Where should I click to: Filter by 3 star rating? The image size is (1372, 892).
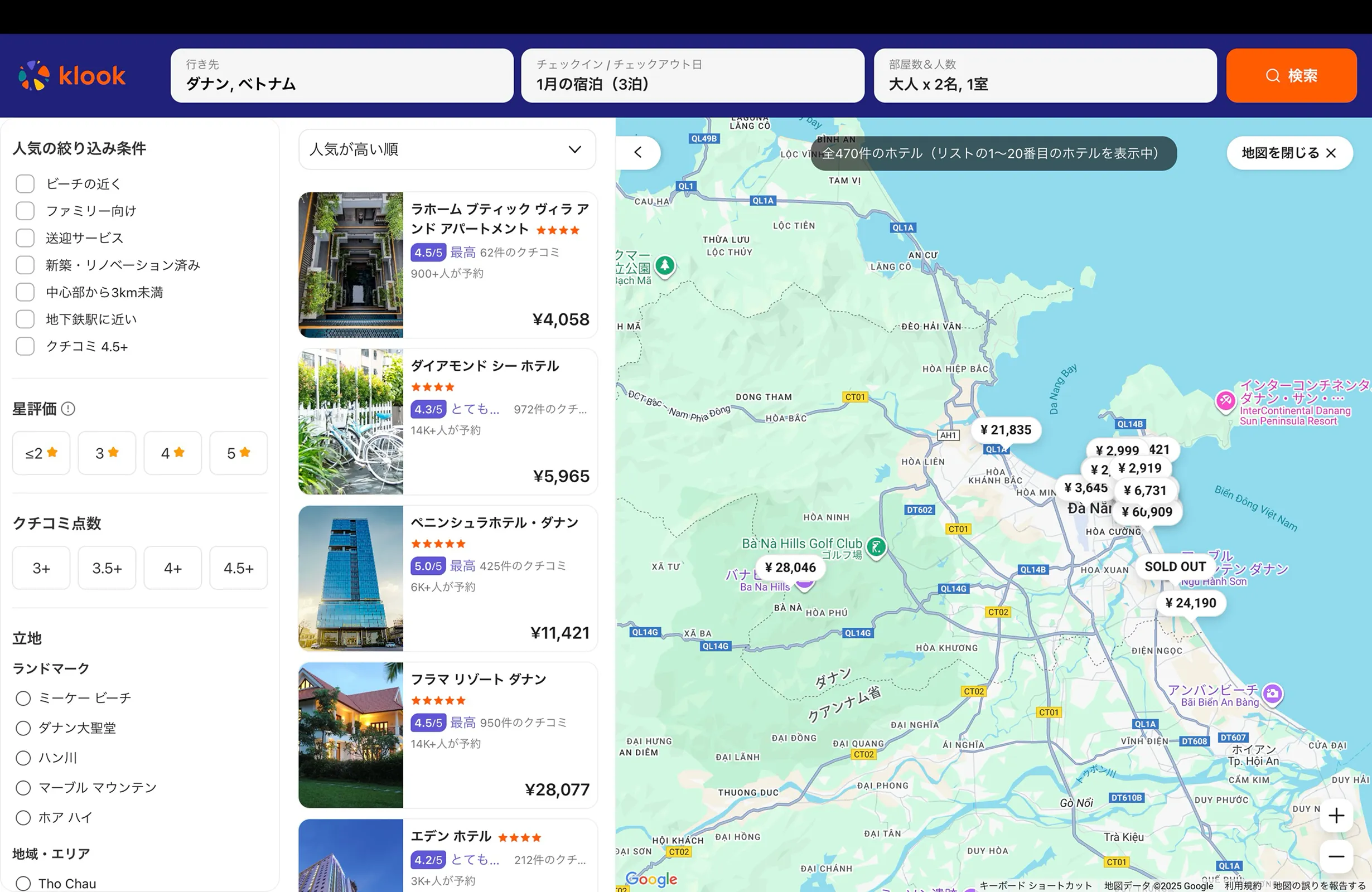tap(107, 453)
